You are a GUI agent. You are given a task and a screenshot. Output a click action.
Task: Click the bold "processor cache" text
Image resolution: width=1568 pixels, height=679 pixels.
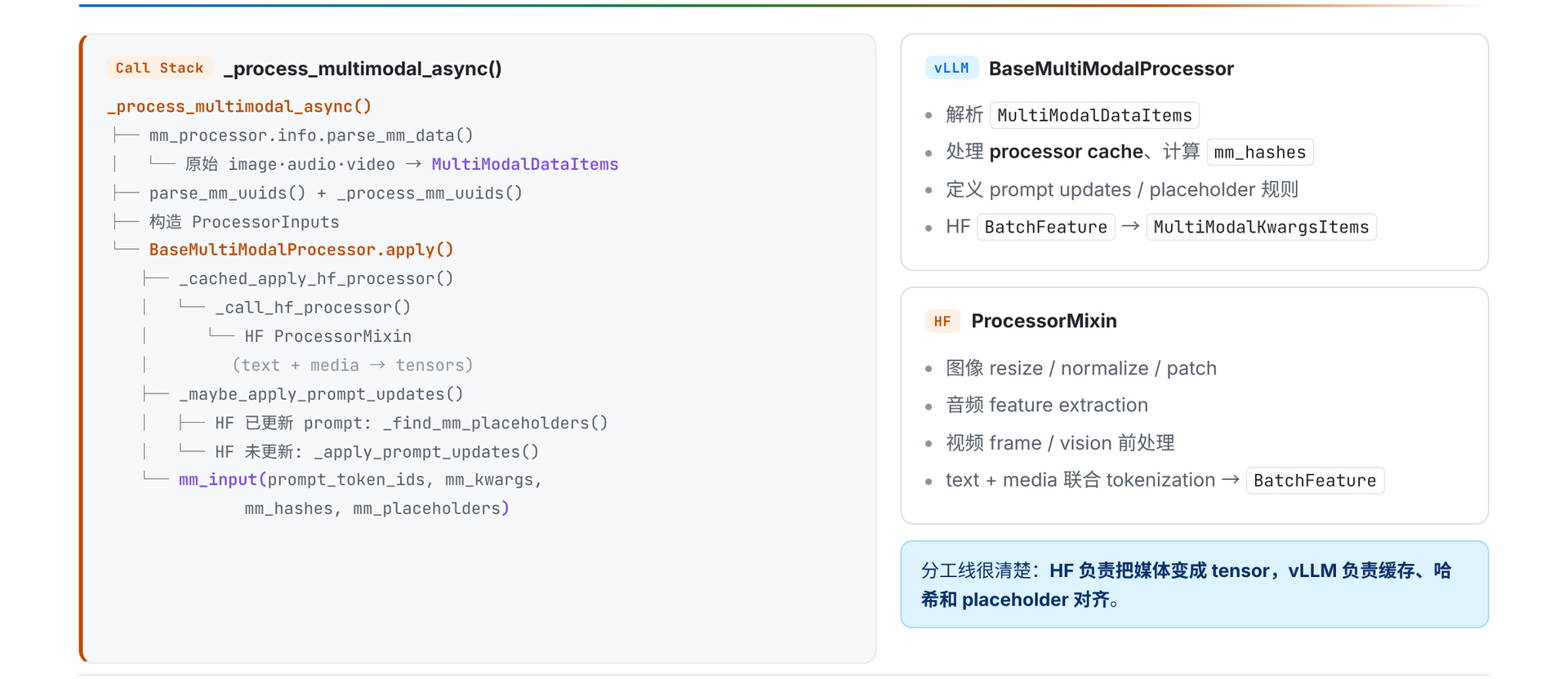1066,152
